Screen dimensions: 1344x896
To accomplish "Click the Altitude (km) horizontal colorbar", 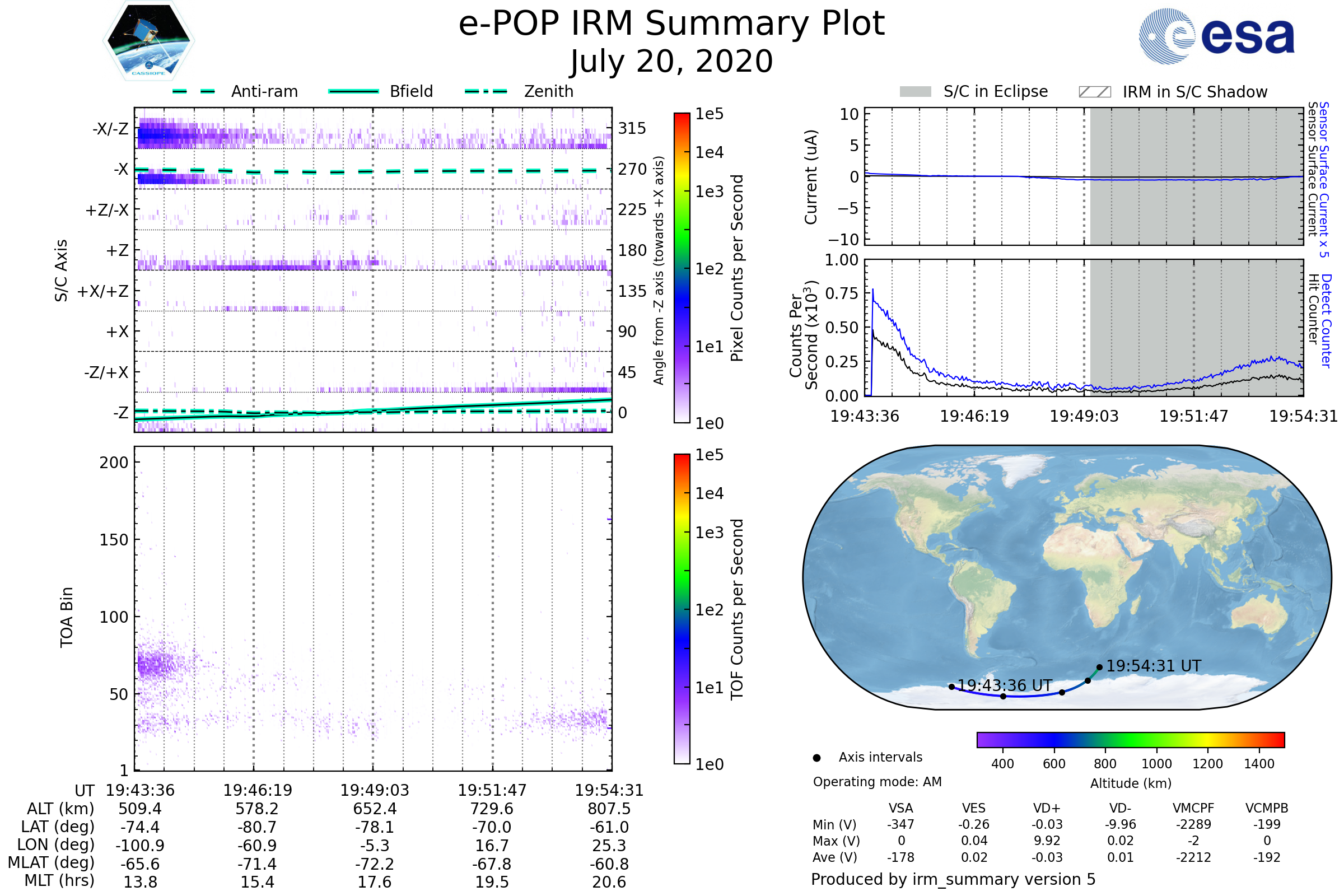I will pyautogui.click(x=1130, y=739).
